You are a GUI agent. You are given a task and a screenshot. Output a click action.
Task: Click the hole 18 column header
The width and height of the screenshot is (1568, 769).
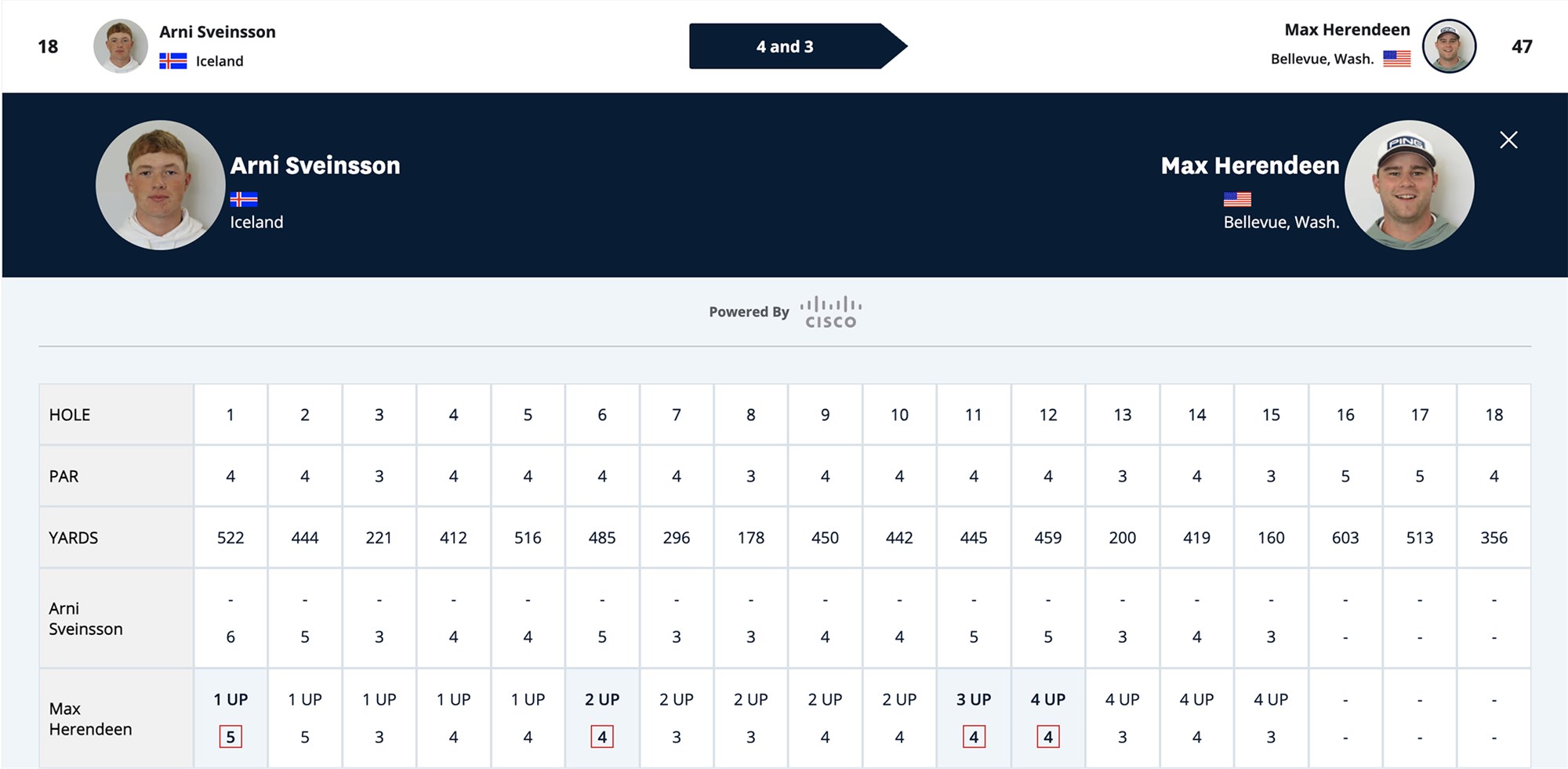click(x=1494, y=415)
